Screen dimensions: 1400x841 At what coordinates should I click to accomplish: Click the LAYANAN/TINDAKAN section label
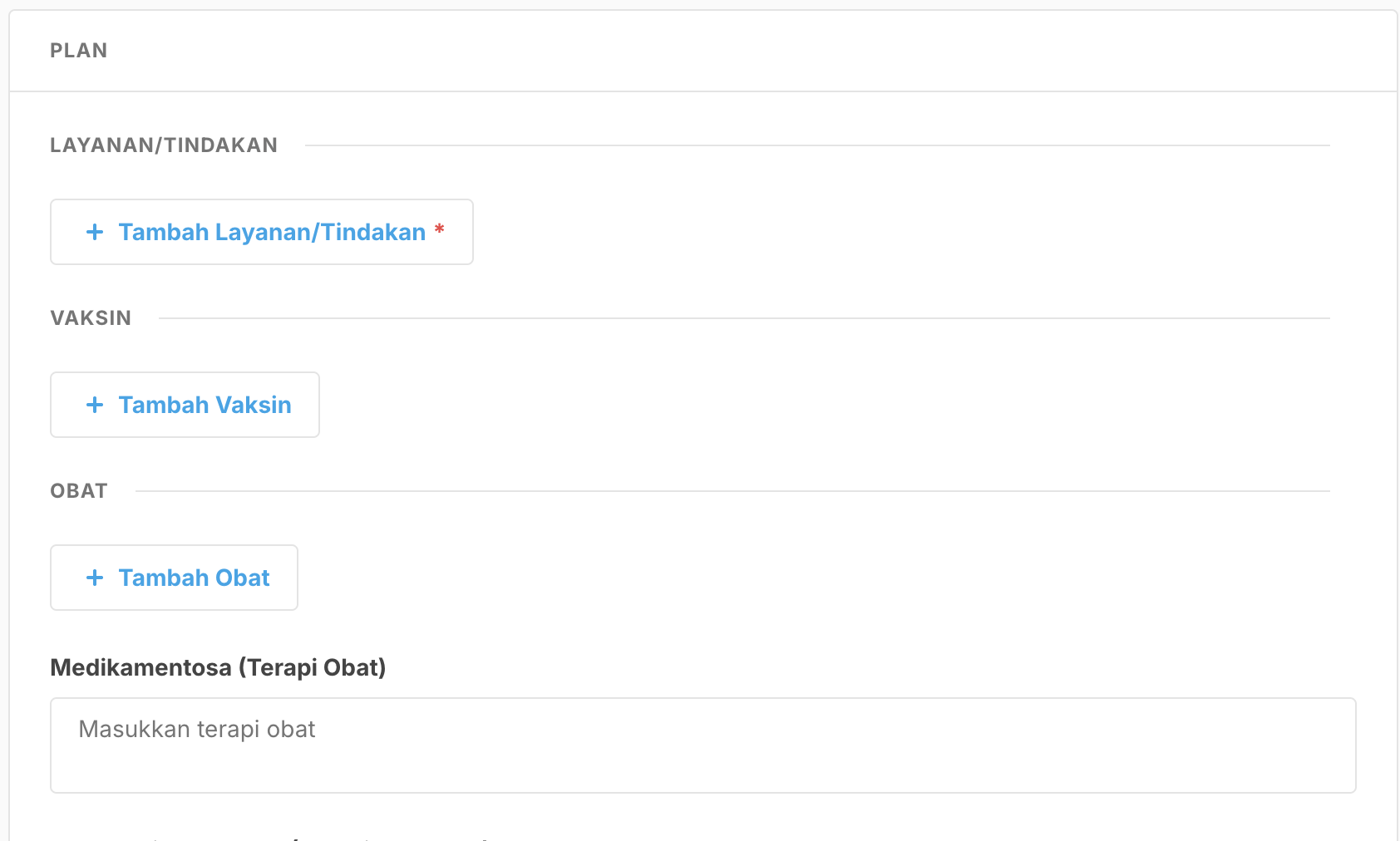164,145
